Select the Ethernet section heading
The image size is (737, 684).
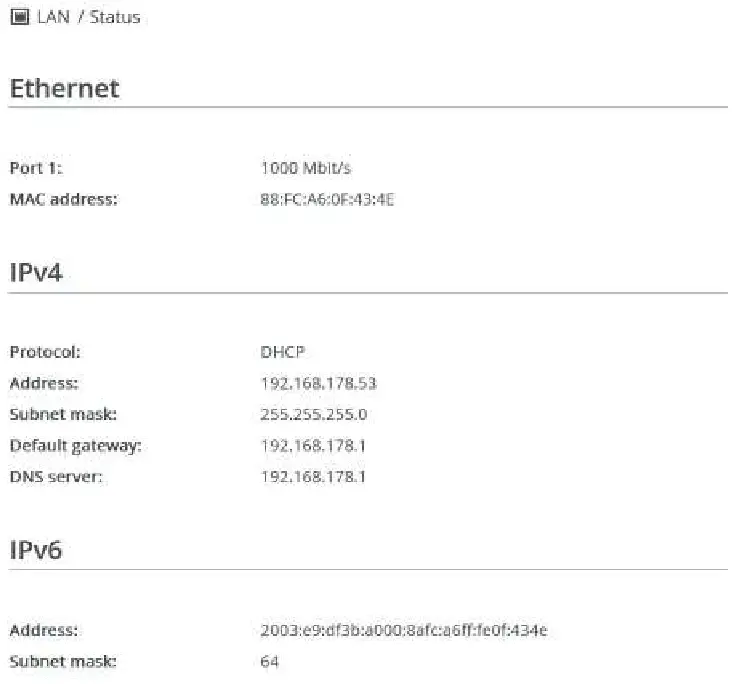coord(64,88)
